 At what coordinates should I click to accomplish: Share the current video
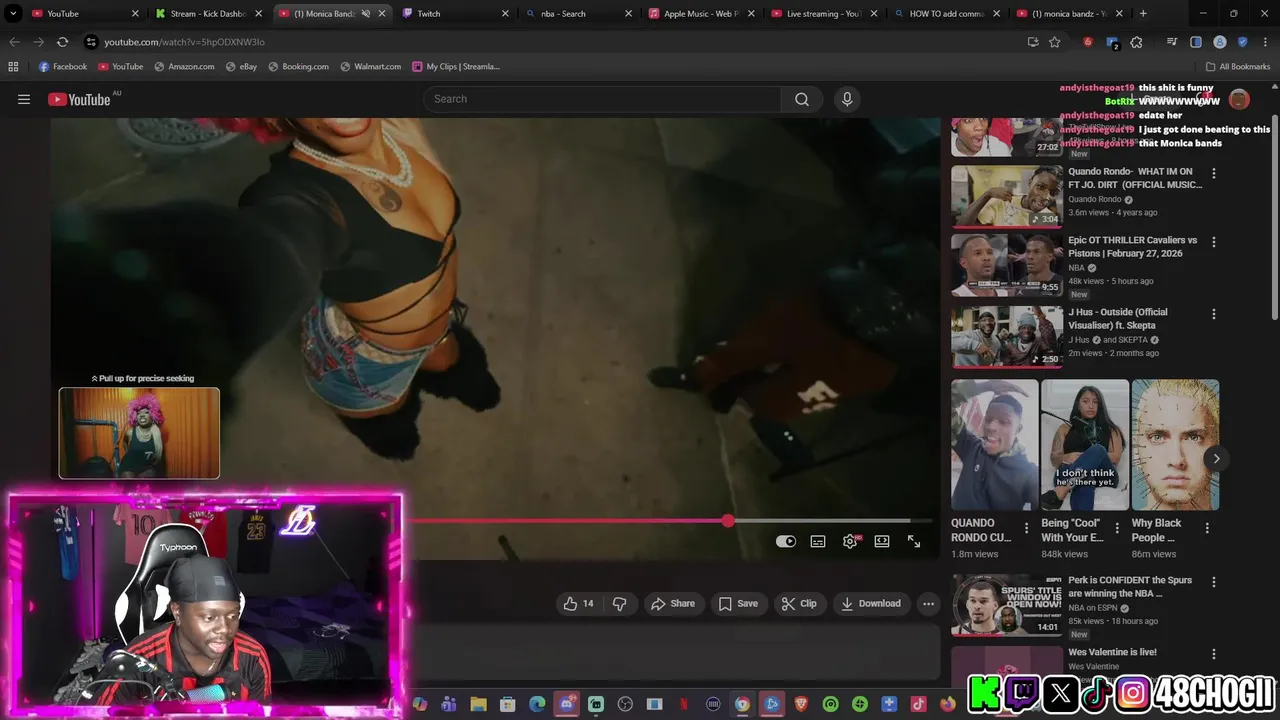coord(672,603)
